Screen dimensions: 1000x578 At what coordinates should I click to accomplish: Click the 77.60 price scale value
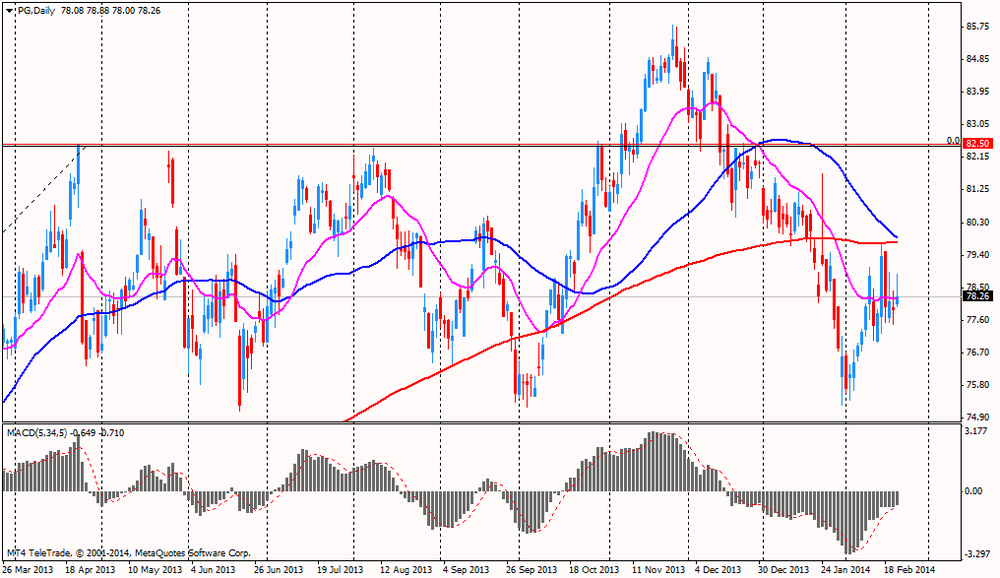pyautogui.click(x=978, y=320)
